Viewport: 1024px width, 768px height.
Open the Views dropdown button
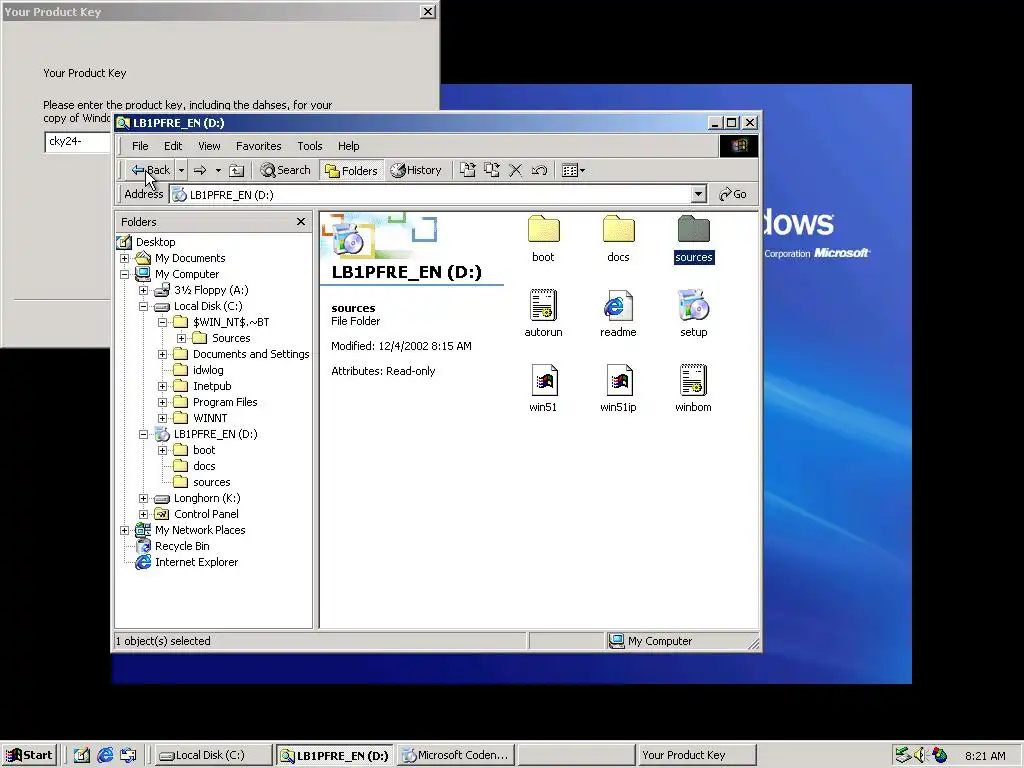[573, 170]
